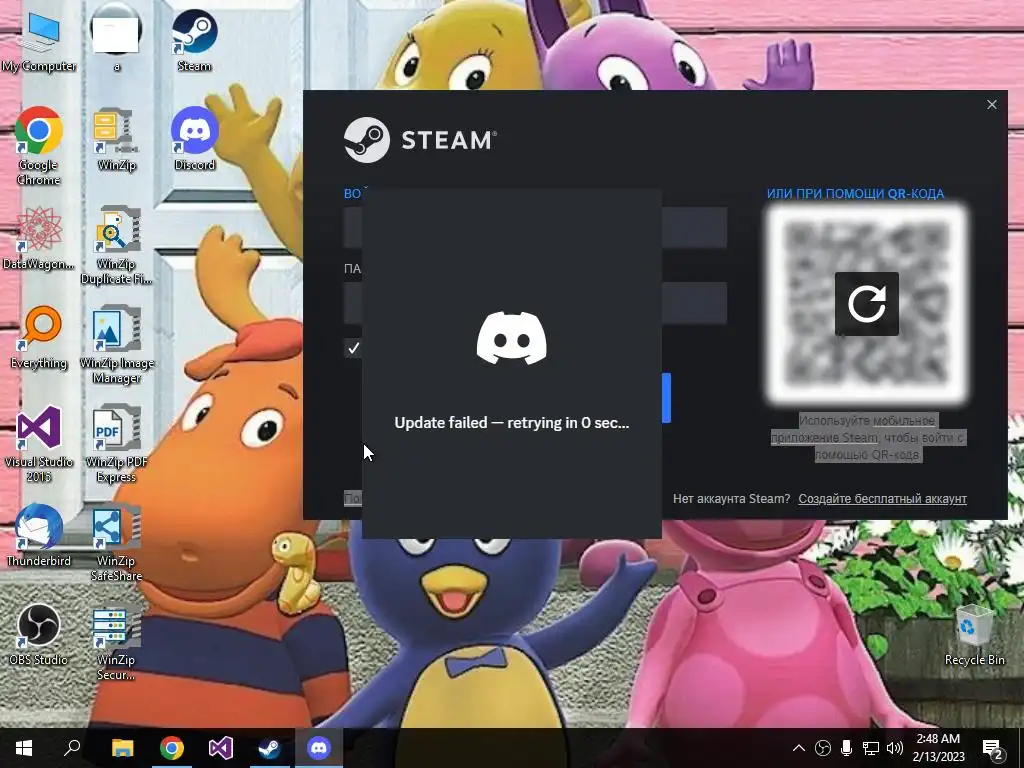Click 'Update failed — retrying' message
This screenshot has width=1024, height=768.
pos(511,423)
